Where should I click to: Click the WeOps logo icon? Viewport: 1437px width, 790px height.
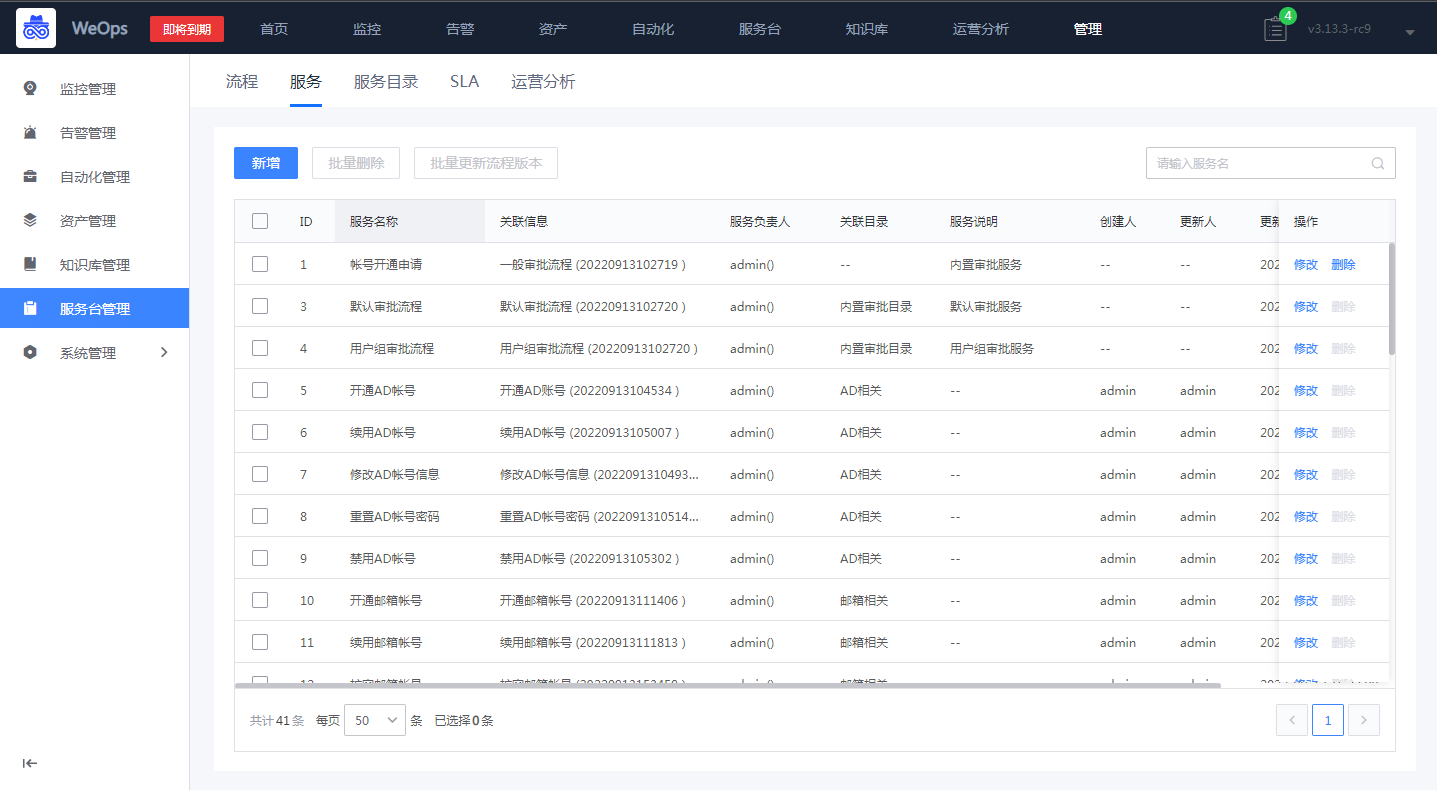pos(36,29)
